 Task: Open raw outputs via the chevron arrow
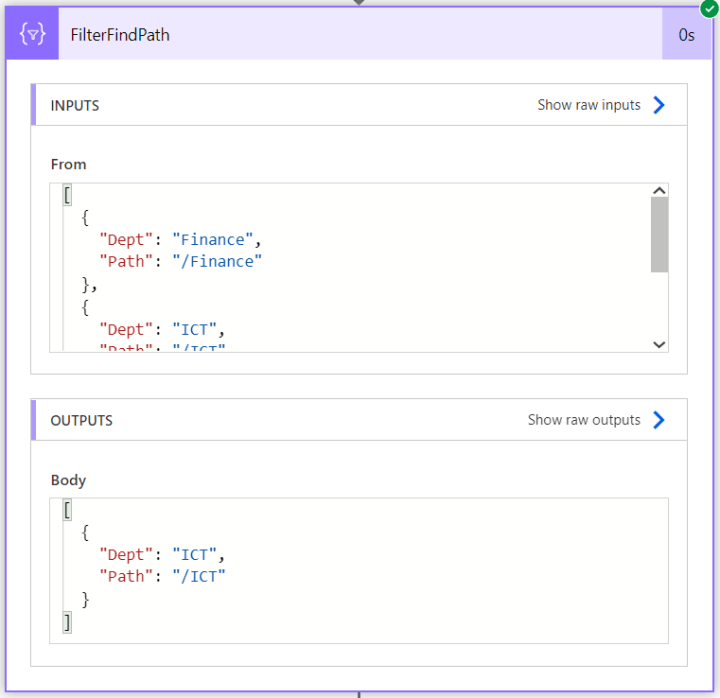click(x=659, y=420)
